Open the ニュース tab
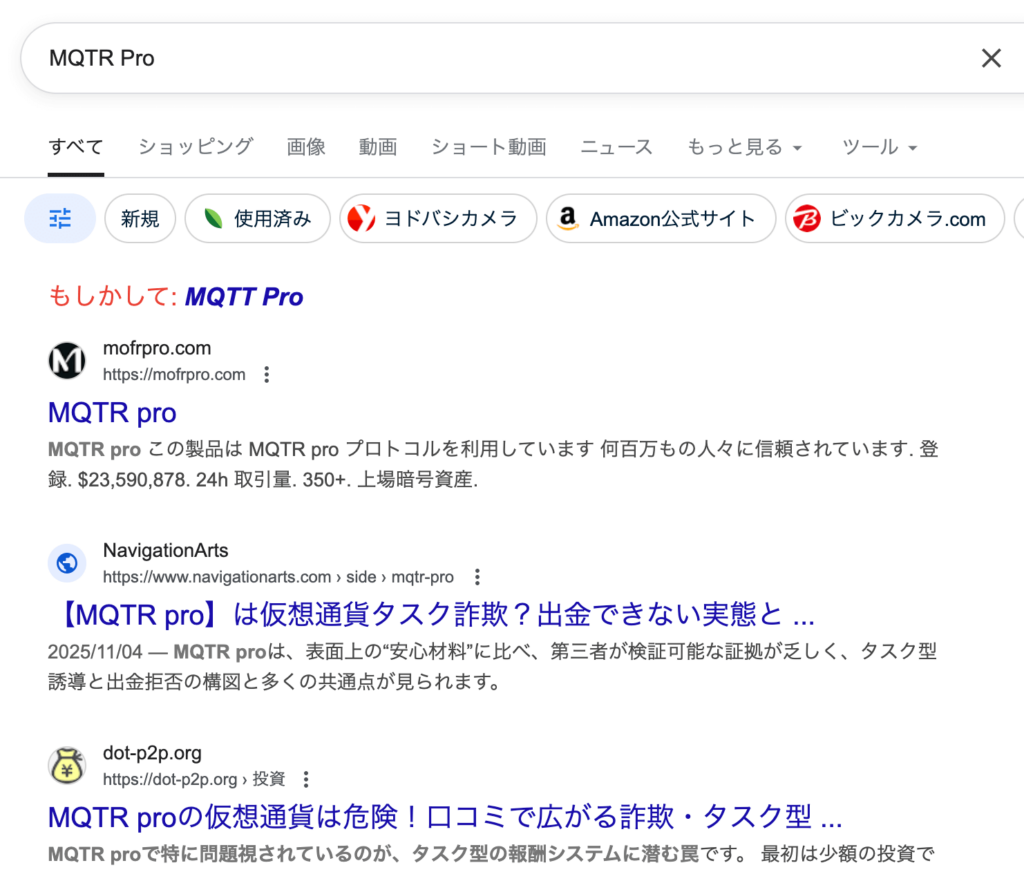 pyautogui.click(x=616, y=147)
